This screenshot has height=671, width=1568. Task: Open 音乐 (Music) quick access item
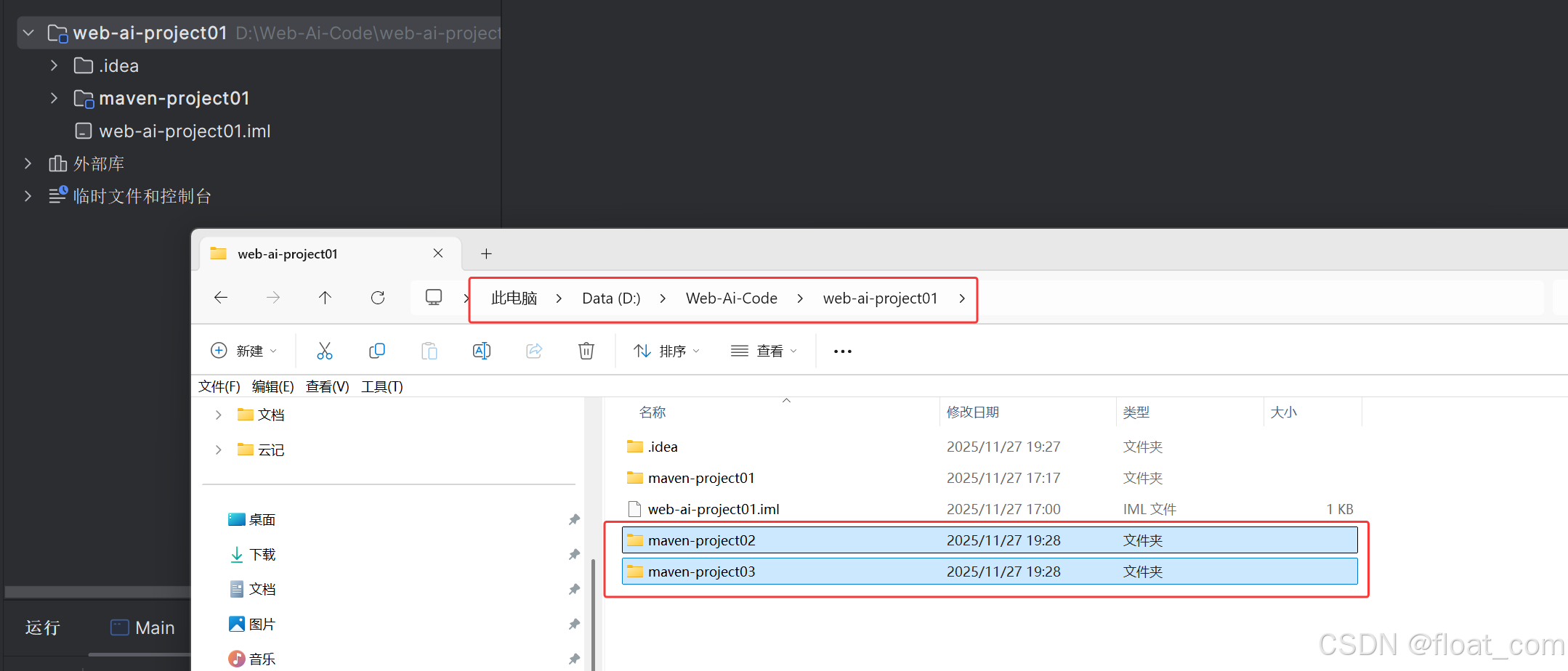click(251, 659)
